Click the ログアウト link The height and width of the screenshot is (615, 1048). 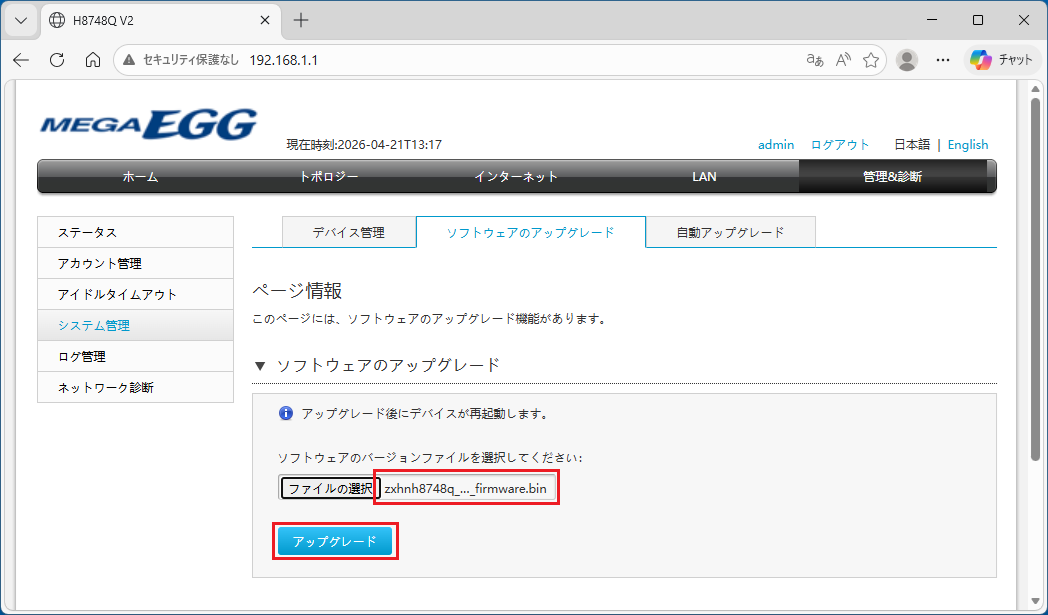tap(840, 144)
